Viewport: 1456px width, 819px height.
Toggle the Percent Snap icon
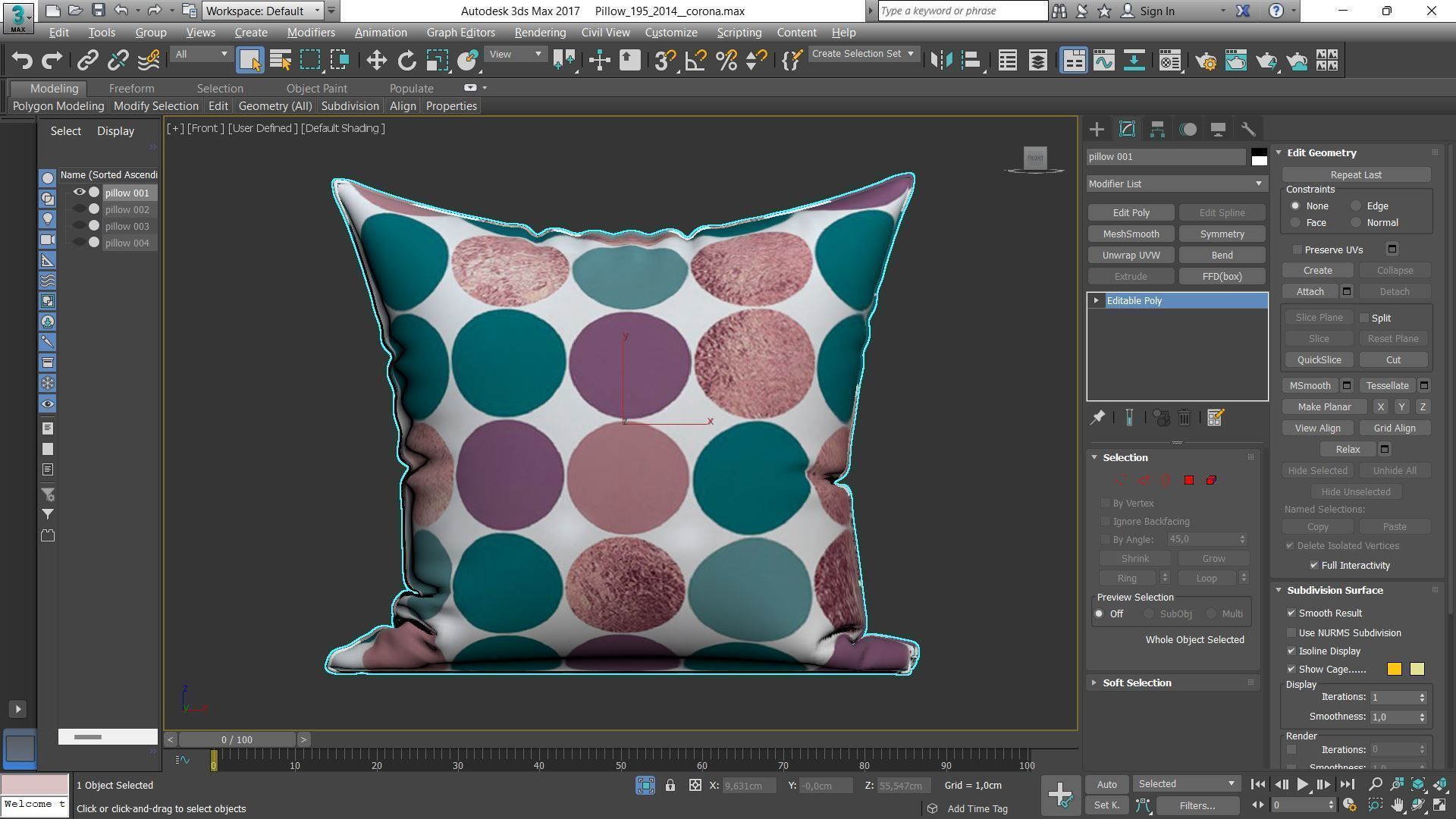726,61
